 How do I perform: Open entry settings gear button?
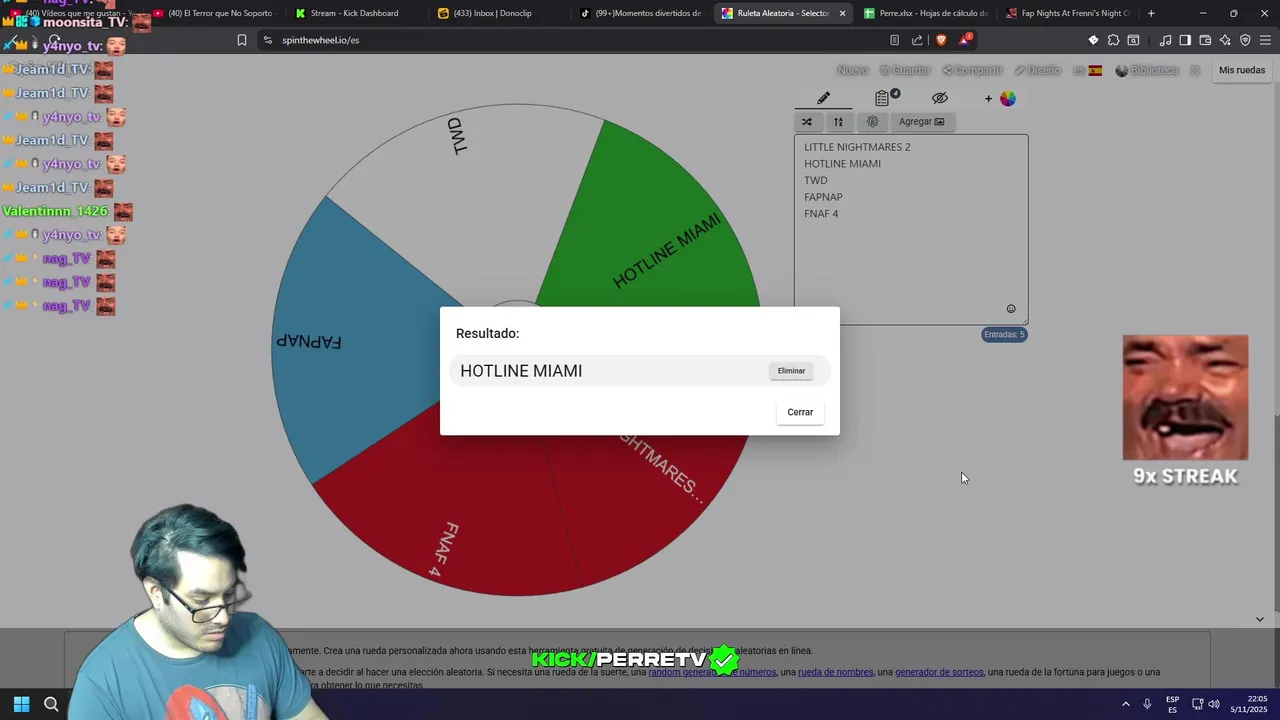pos(872,122)
